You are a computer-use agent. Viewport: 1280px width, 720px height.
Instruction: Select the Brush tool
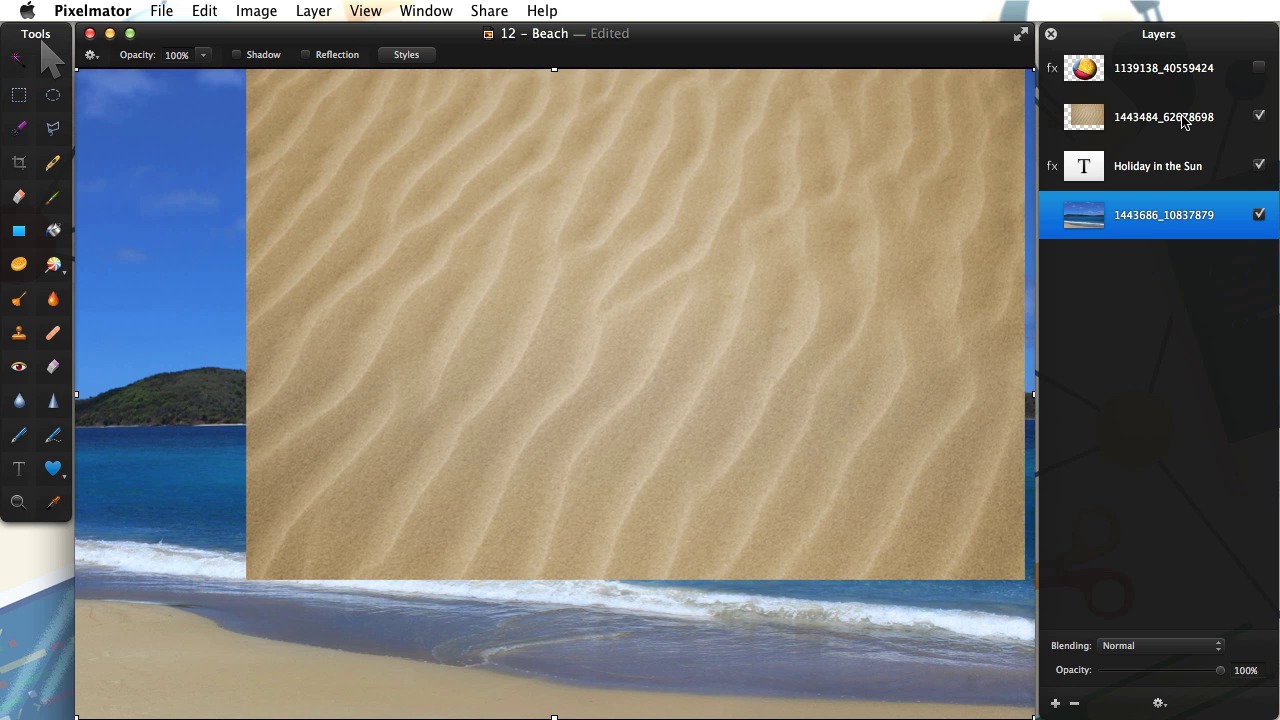[x=53, y=197]
